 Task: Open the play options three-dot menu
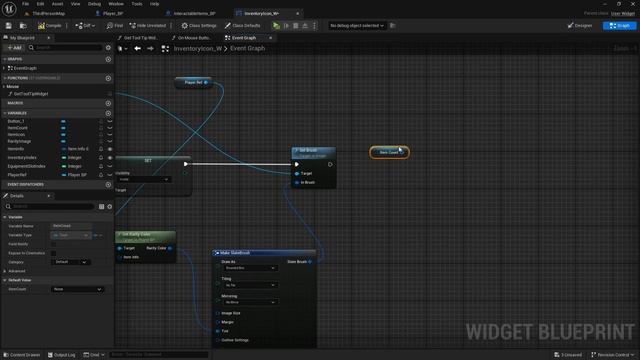pyautogui.click(x=314, y=26)
